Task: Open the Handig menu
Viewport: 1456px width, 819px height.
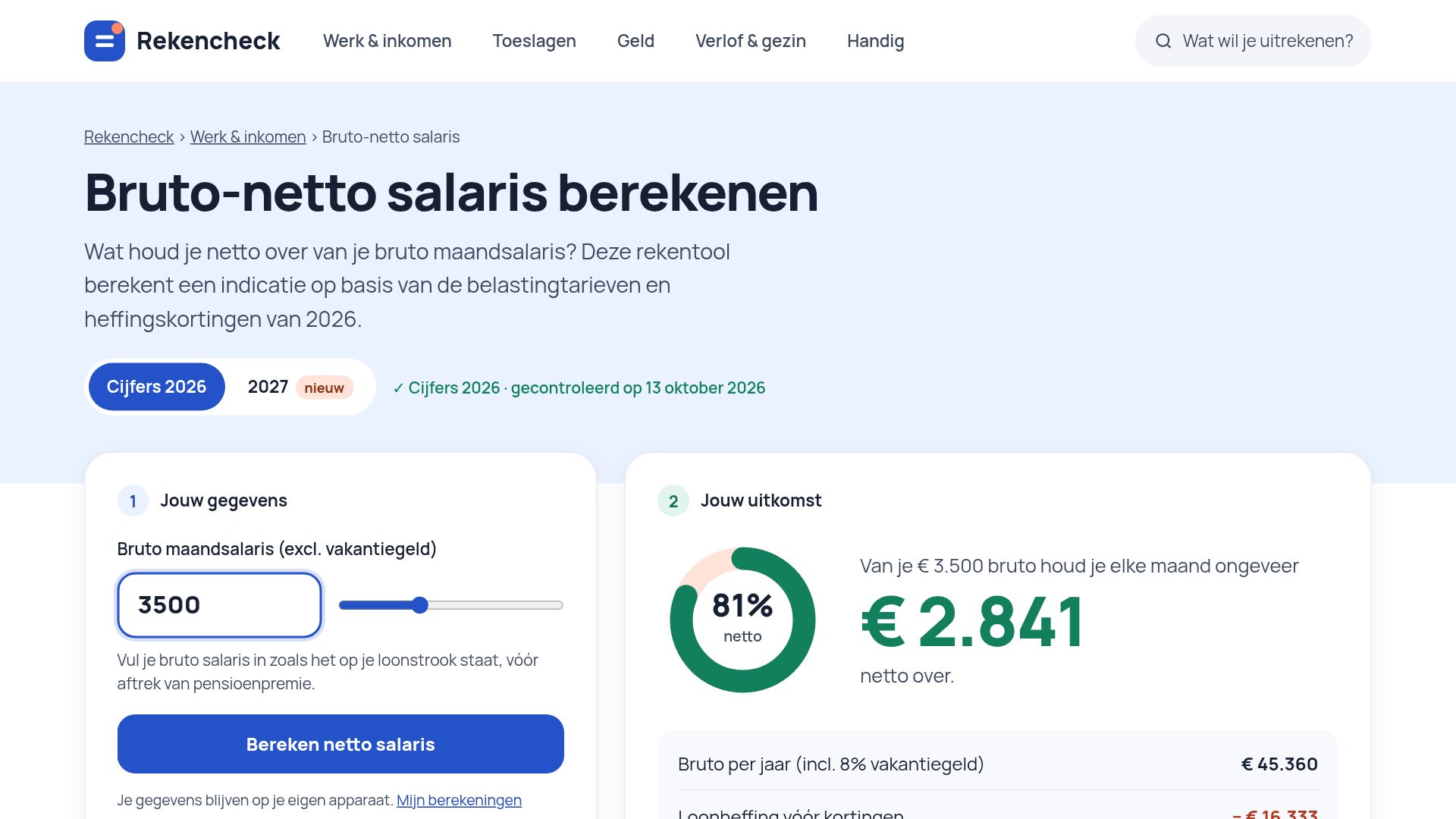Action: tap(876, 41)
